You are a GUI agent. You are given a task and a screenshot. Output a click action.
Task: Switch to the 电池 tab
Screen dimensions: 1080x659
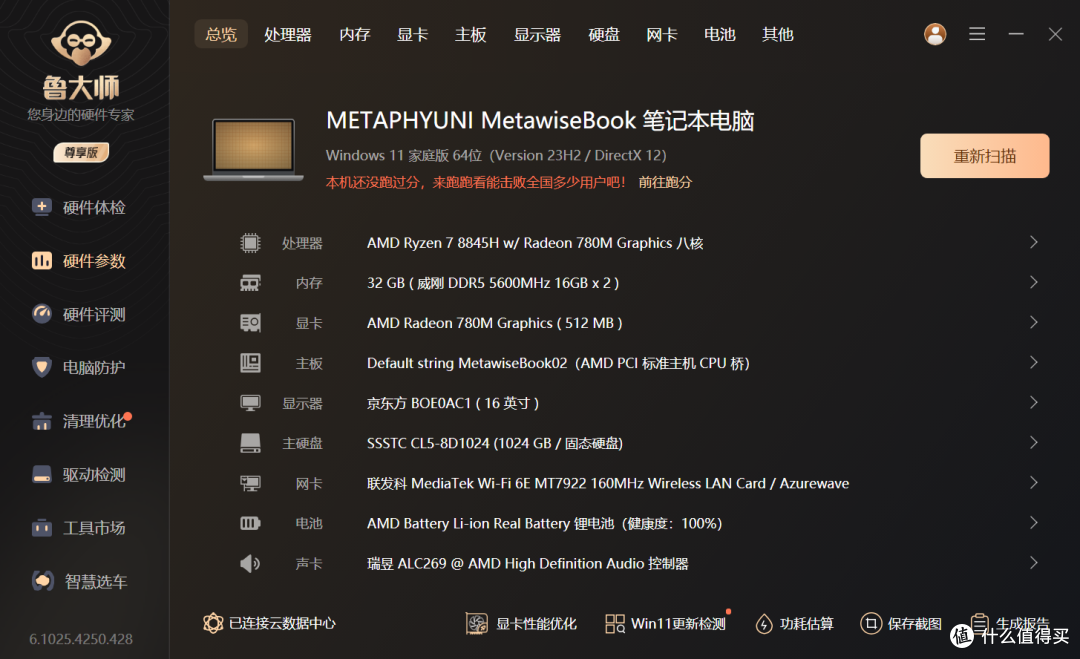[x=720, y=34]
